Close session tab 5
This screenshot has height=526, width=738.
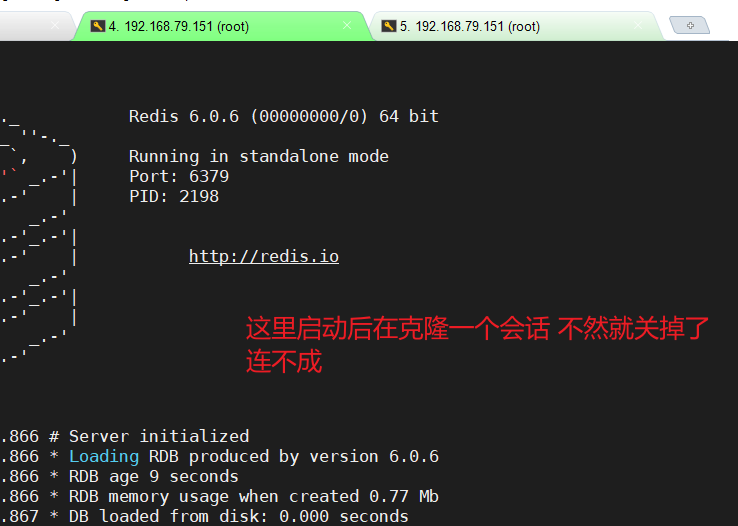tap(638, 25)
